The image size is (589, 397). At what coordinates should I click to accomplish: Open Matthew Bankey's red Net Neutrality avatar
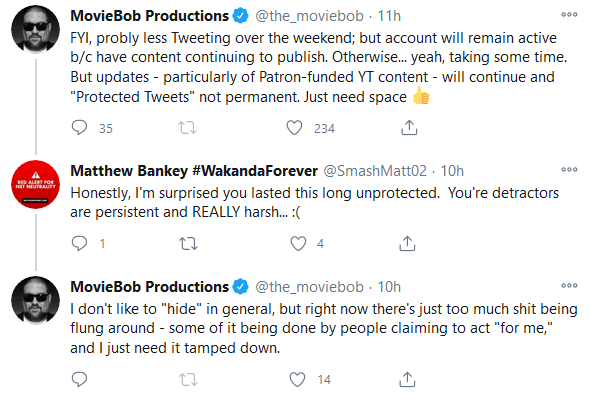[x=36, y=184]
